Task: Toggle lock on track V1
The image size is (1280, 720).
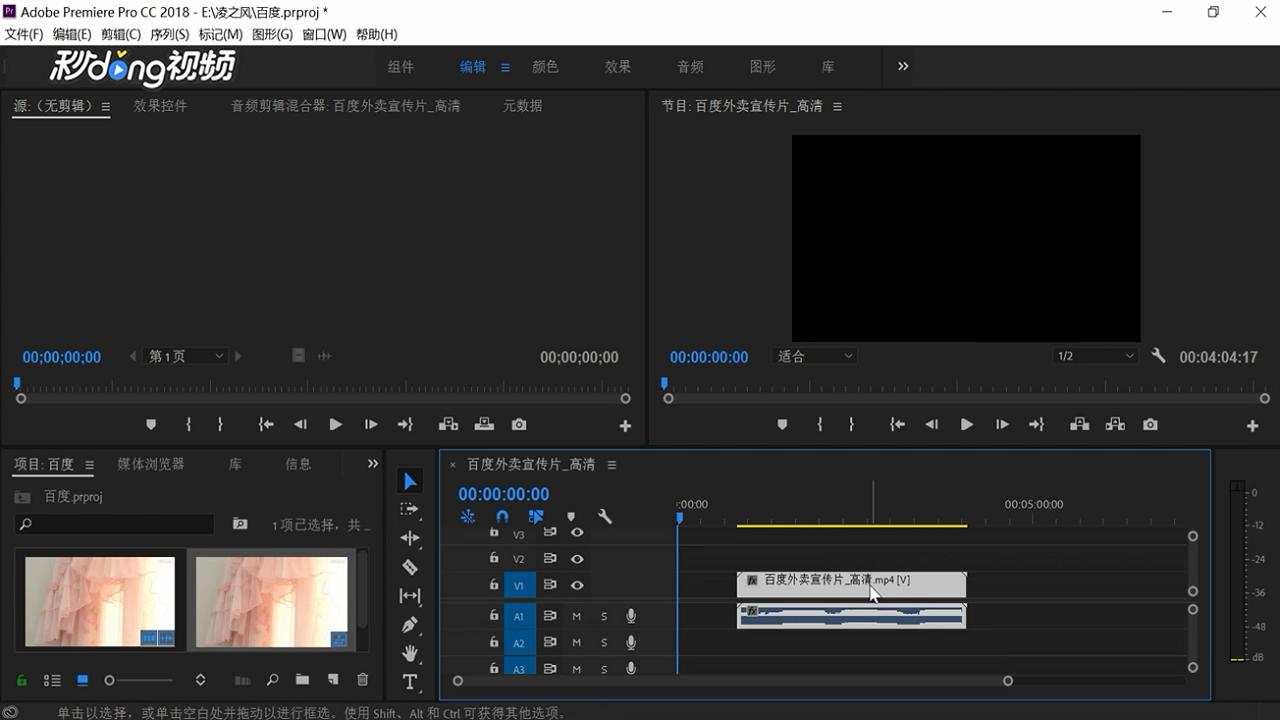Action: coord(494,584)
